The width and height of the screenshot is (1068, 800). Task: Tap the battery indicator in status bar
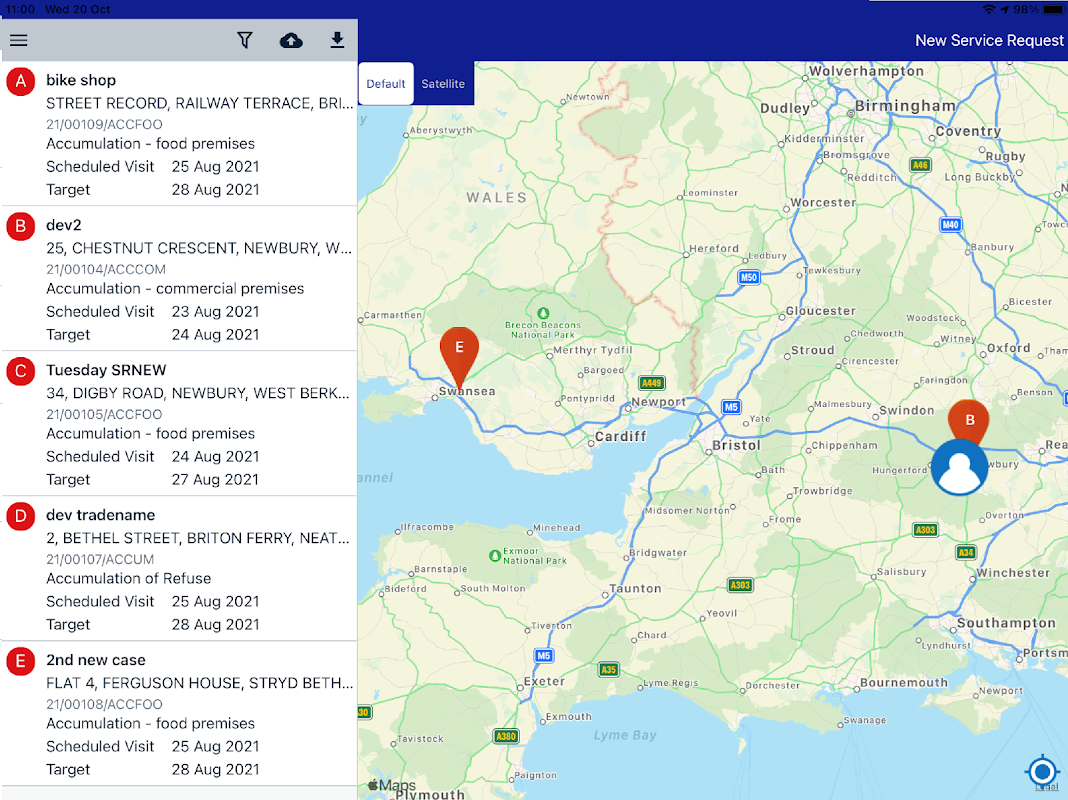click(1052, 10)
